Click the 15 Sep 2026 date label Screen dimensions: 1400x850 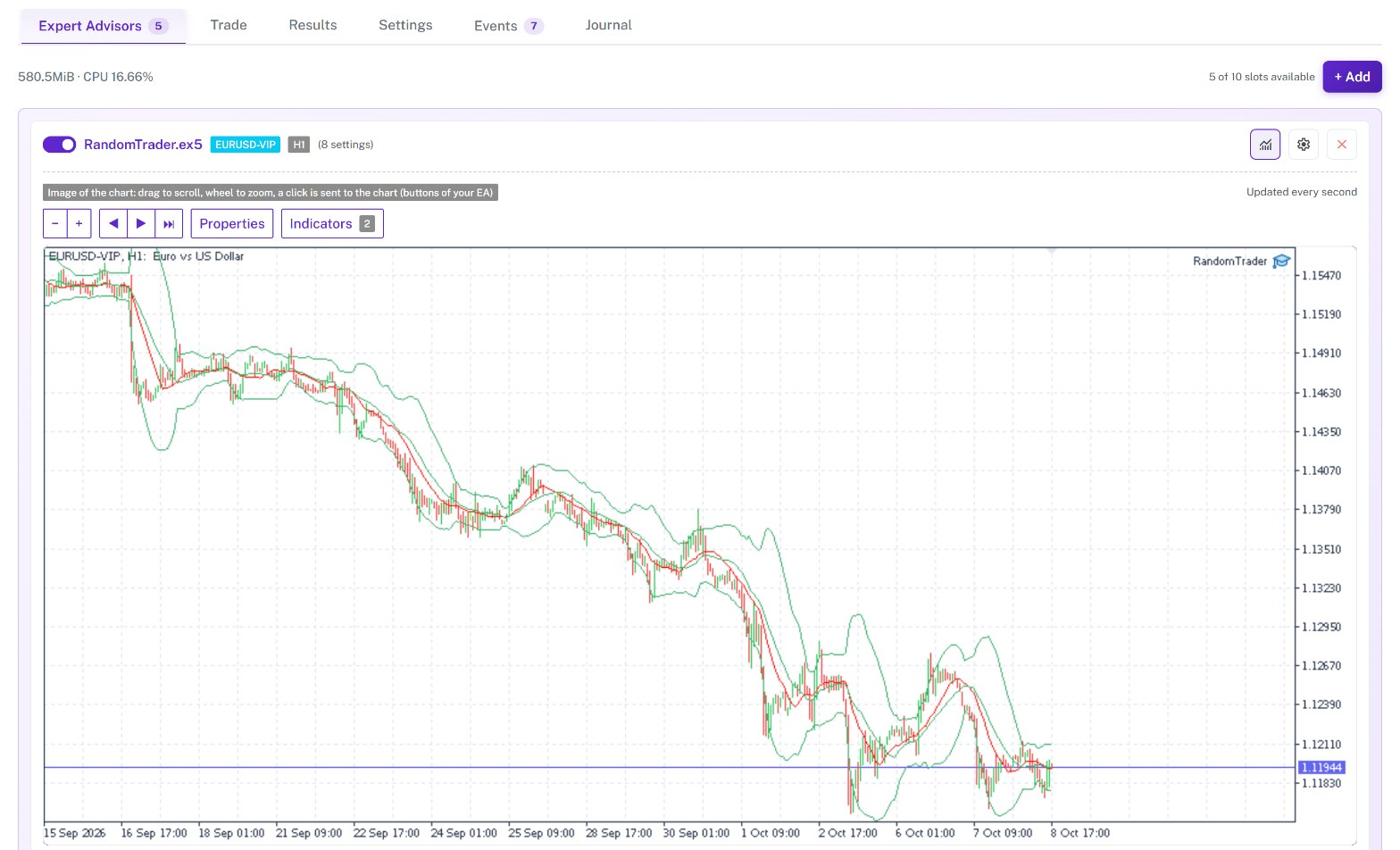pyautogui.click(x=74, y=833)
